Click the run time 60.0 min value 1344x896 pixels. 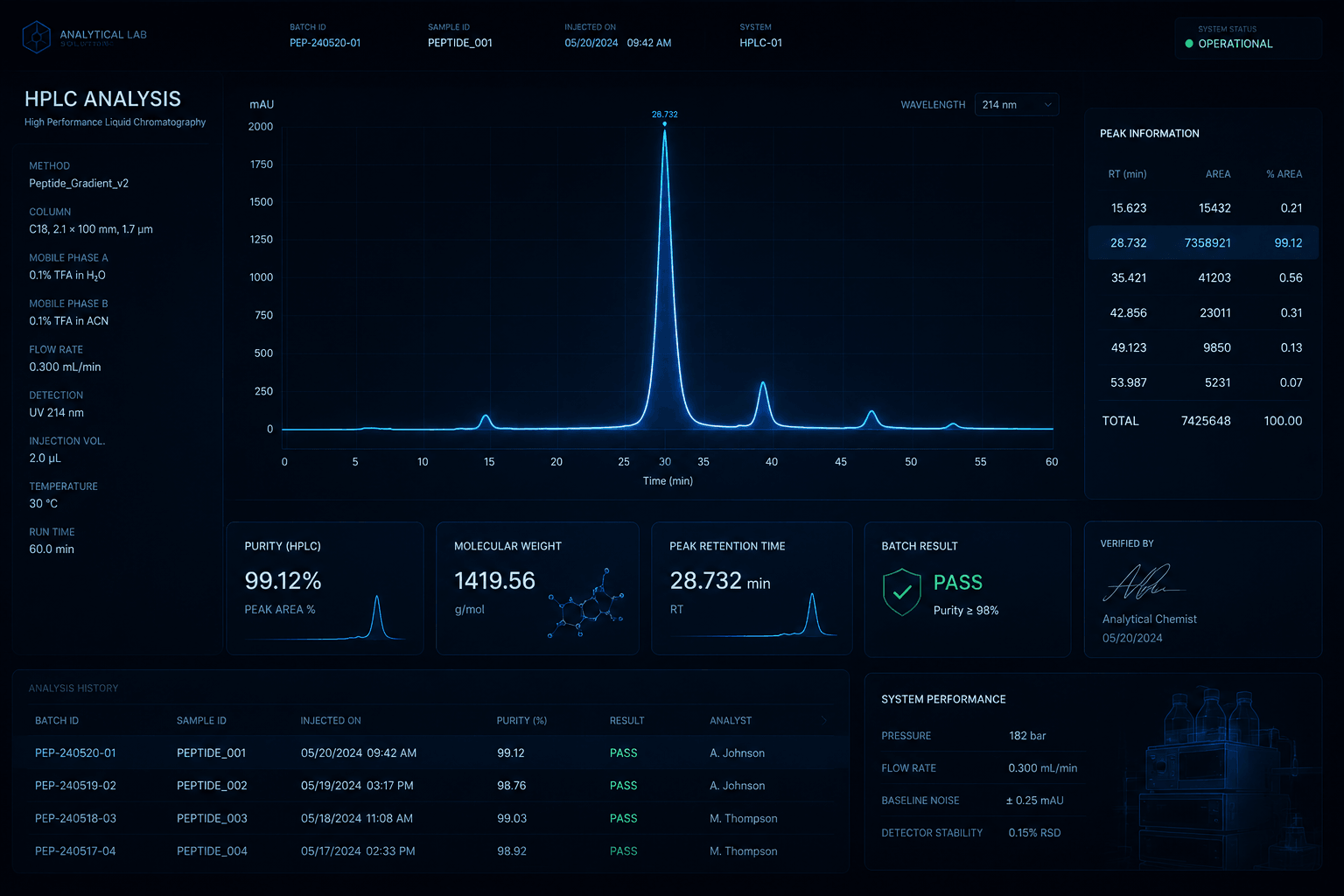coord(52,549)
